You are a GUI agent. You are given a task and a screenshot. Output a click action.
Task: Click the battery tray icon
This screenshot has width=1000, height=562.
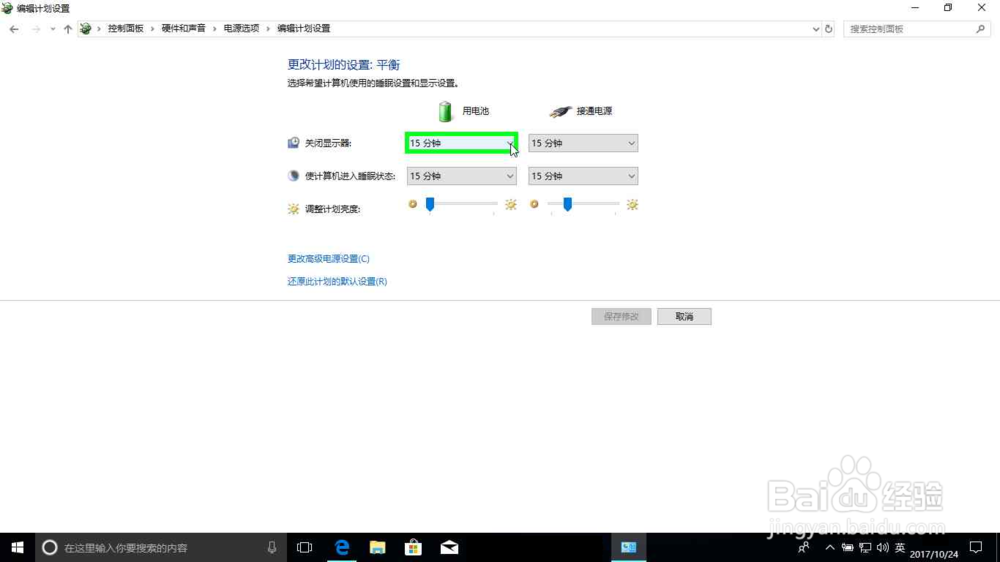tap(848, 547)
